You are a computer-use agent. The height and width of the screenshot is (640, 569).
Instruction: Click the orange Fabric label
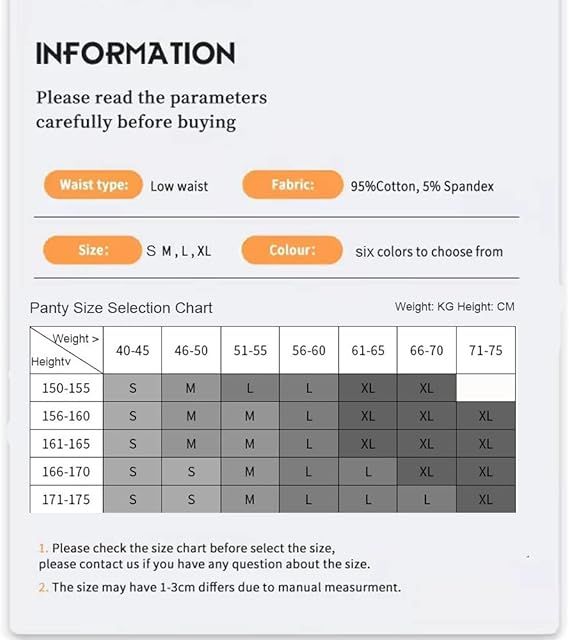(293, 185)
